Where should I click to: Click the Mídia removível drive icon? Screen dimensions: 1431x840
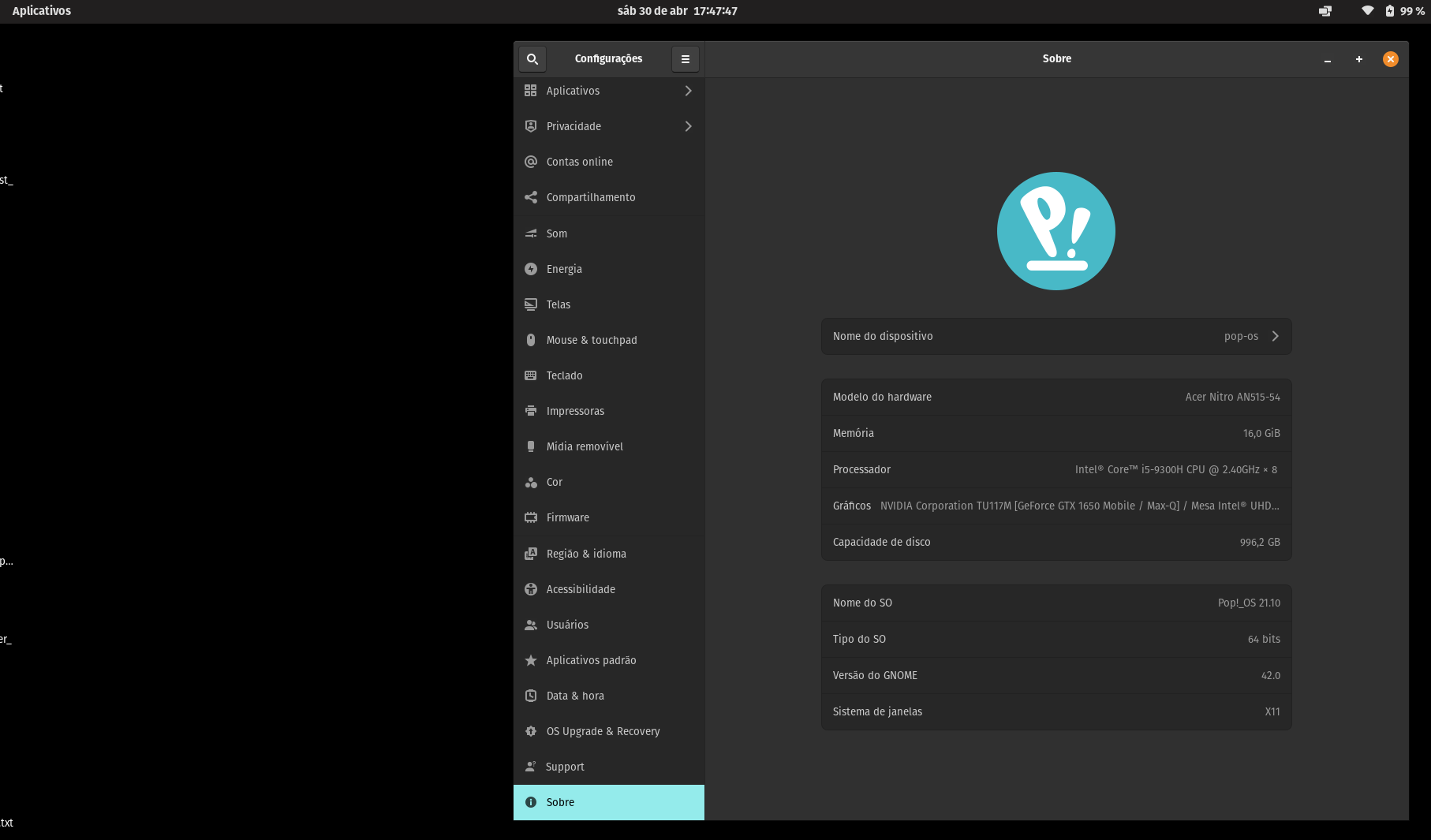(531, 446)
